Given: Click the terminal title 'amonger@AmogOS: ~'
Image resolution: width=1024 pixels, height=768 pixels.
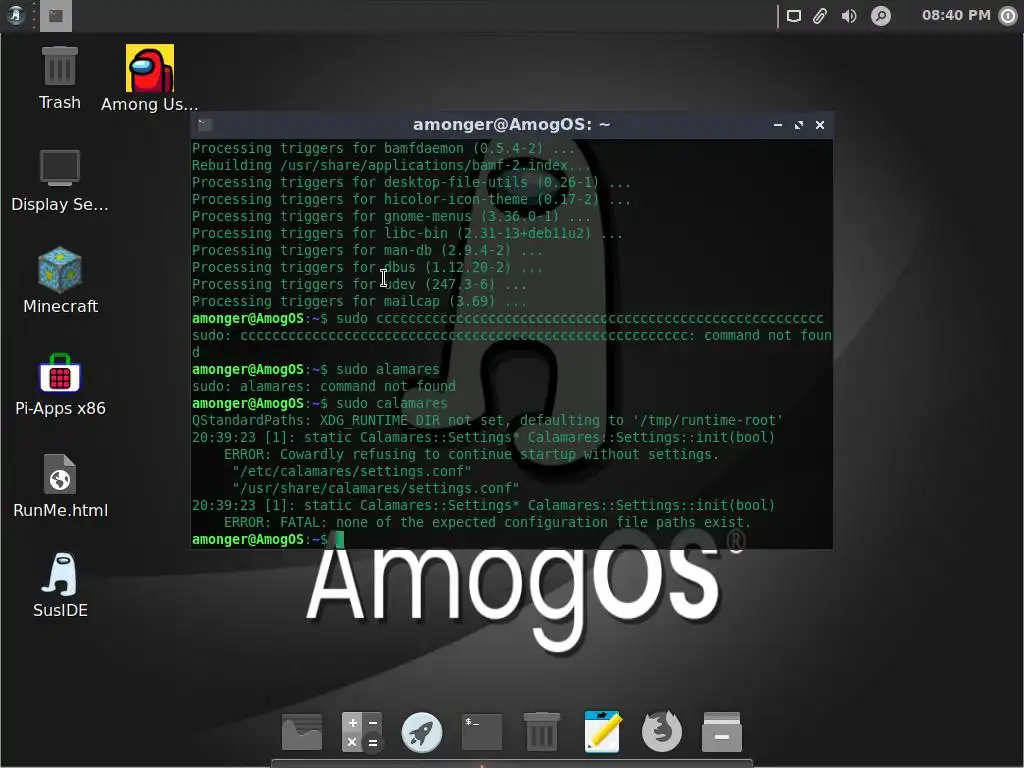Looking at the screenshot, I should [x=511, y=124].
